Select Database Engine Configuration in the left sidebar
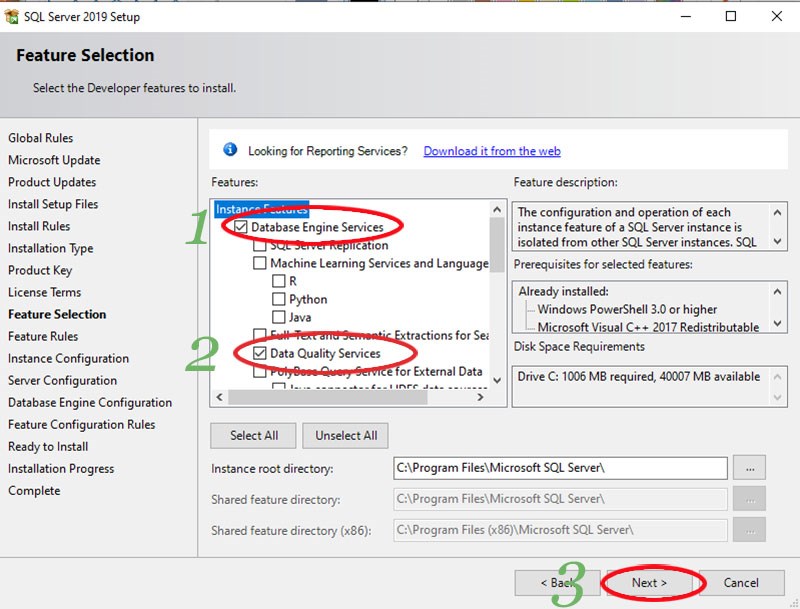The image size is (800, 609). [90, 402]
